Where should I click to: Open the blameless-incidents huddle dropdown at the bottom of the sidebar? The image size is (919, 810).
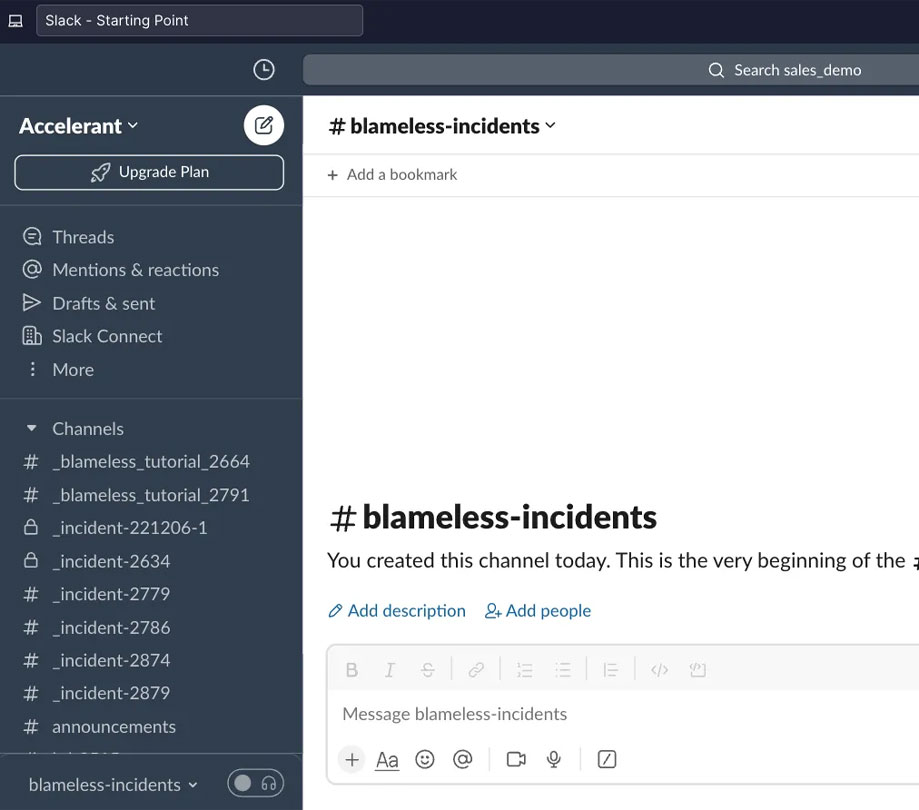113,785
